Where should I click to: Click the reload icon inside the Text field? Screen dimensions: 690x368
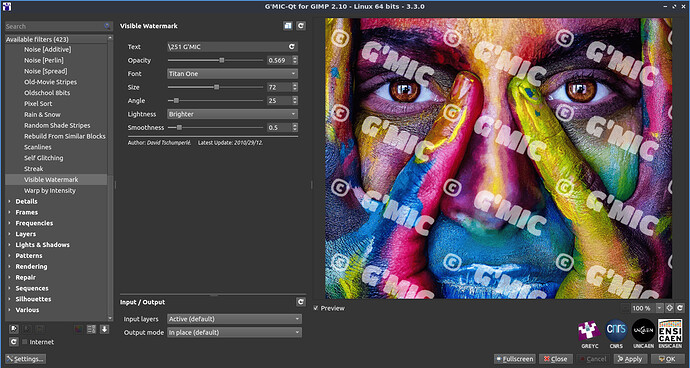coord(291,47)
